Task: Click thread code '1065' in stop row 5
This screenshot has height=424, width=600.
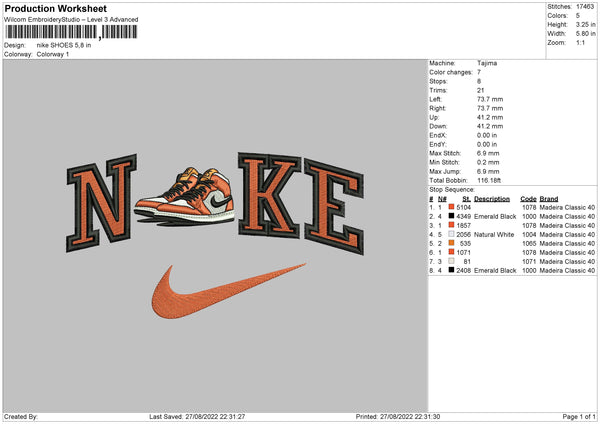Action: coord(529,243)
